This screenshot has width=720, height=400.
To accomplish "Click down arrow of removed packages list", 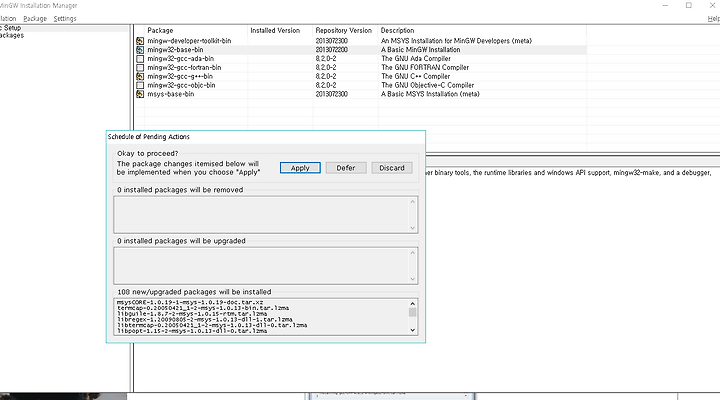I will coord(412,228).
